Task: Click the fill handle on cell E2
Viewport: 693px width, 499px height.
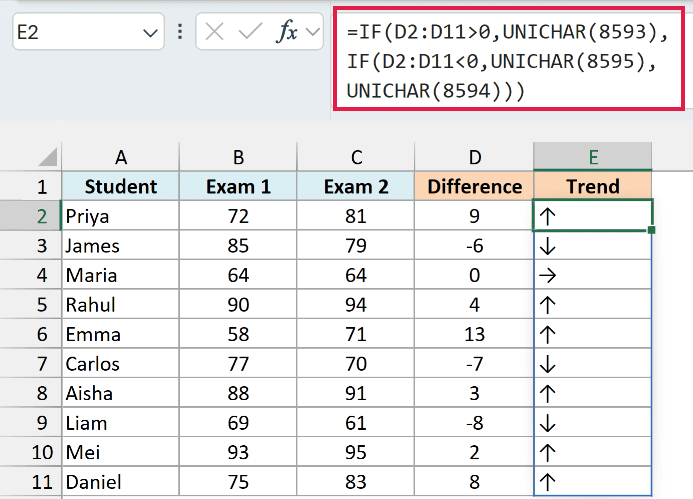Action: click(651, 230)
